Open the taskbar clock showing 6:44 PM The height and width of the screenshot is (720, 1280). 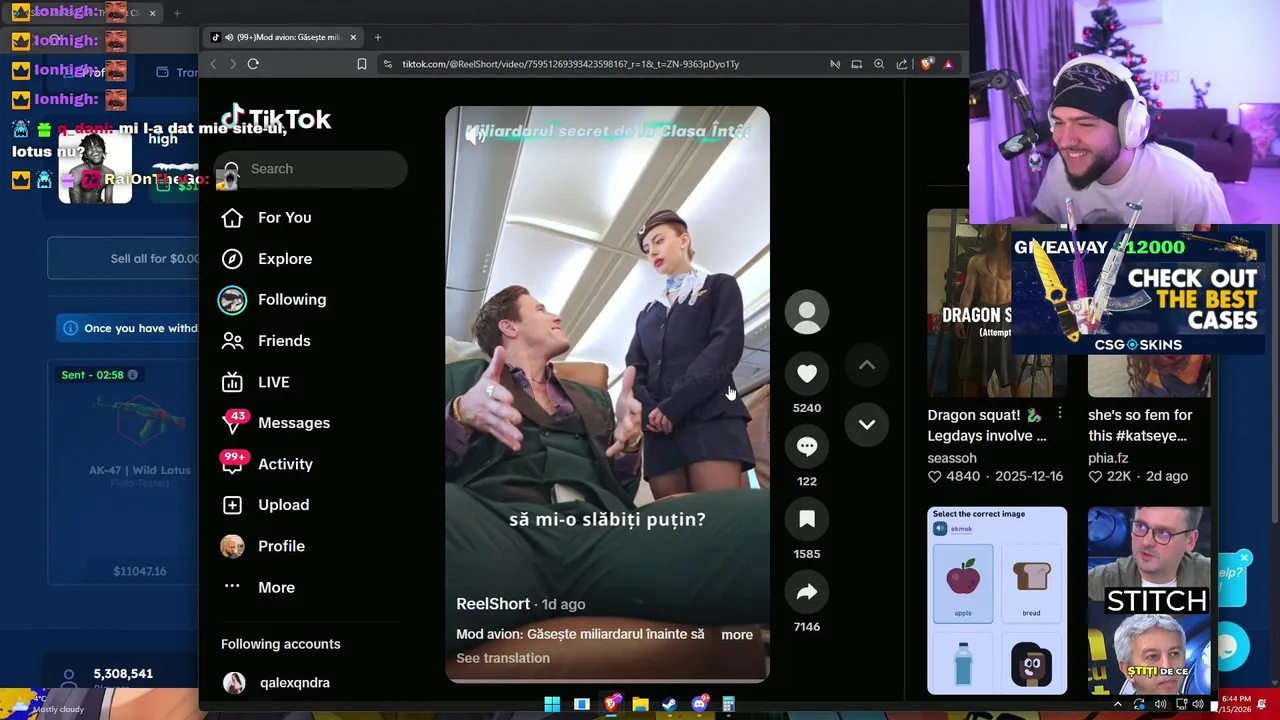point(1234,704)
